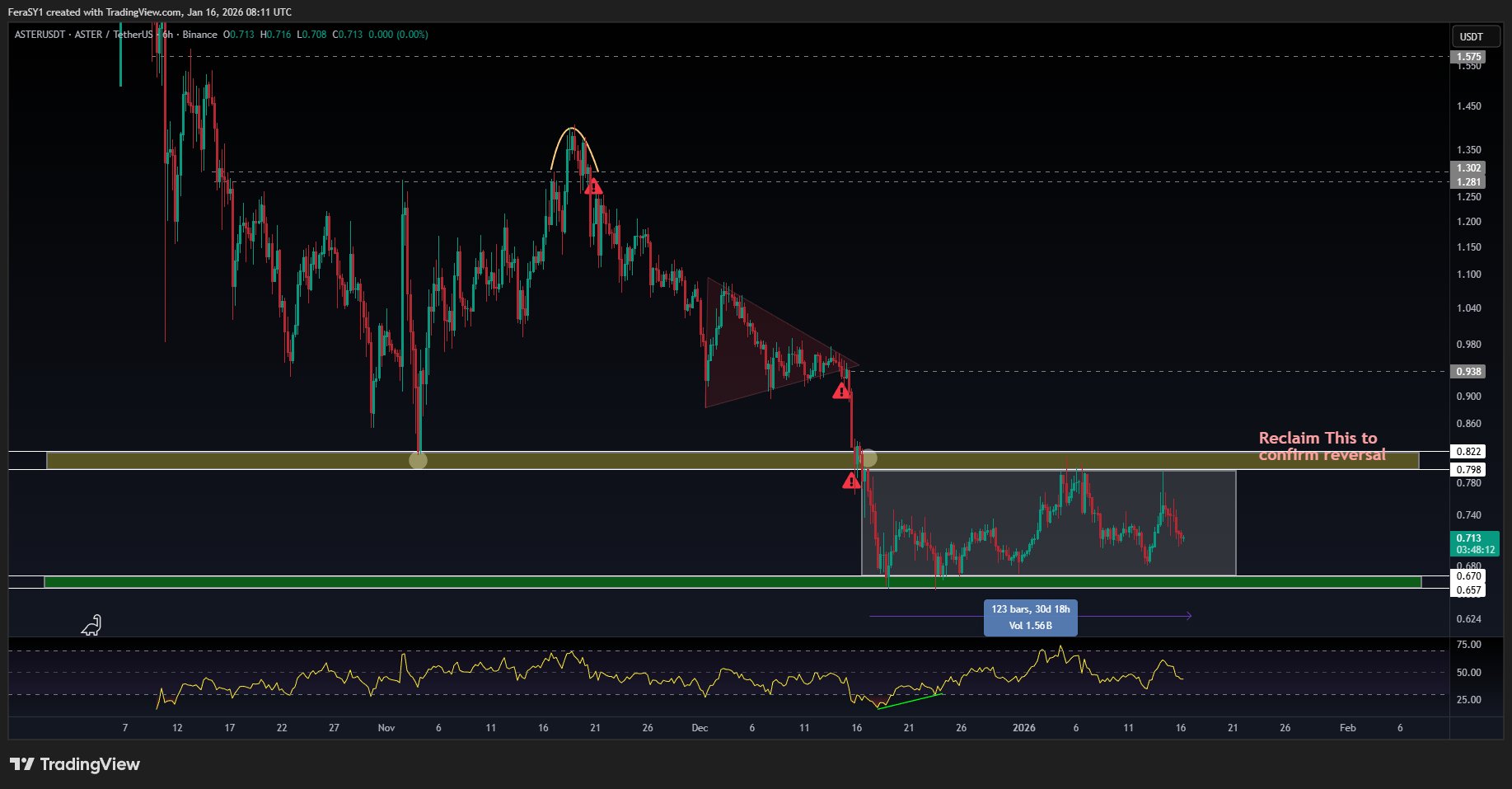The height and width of the screenshot is (789, 1512).
Task: Click the 1.302 price label
Action: 1468,168
